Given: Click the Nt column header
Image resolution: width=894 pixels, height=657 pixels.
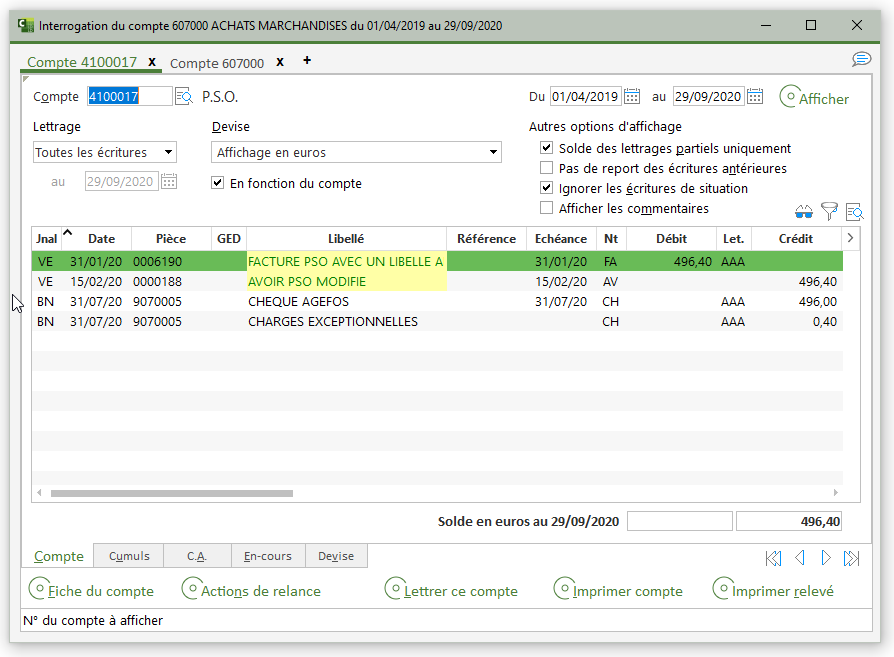Looking at the screenshot, I should 611,238.
